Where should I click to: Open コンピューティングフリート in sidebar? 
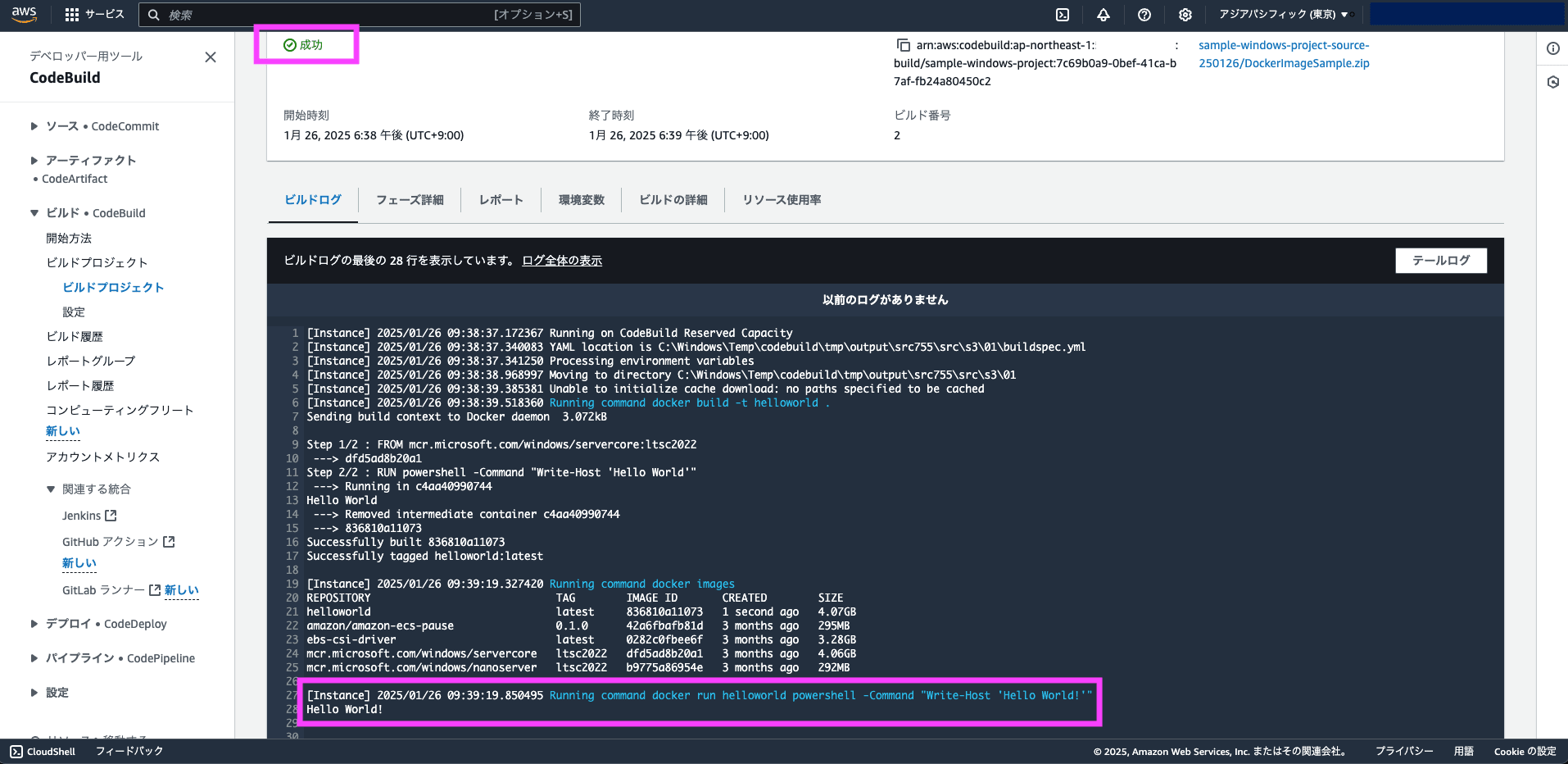120,411
